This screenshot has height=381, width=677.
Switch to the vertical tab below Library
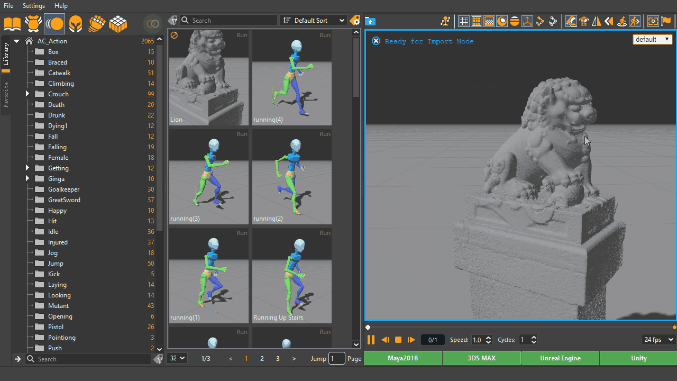click(6, 94)
